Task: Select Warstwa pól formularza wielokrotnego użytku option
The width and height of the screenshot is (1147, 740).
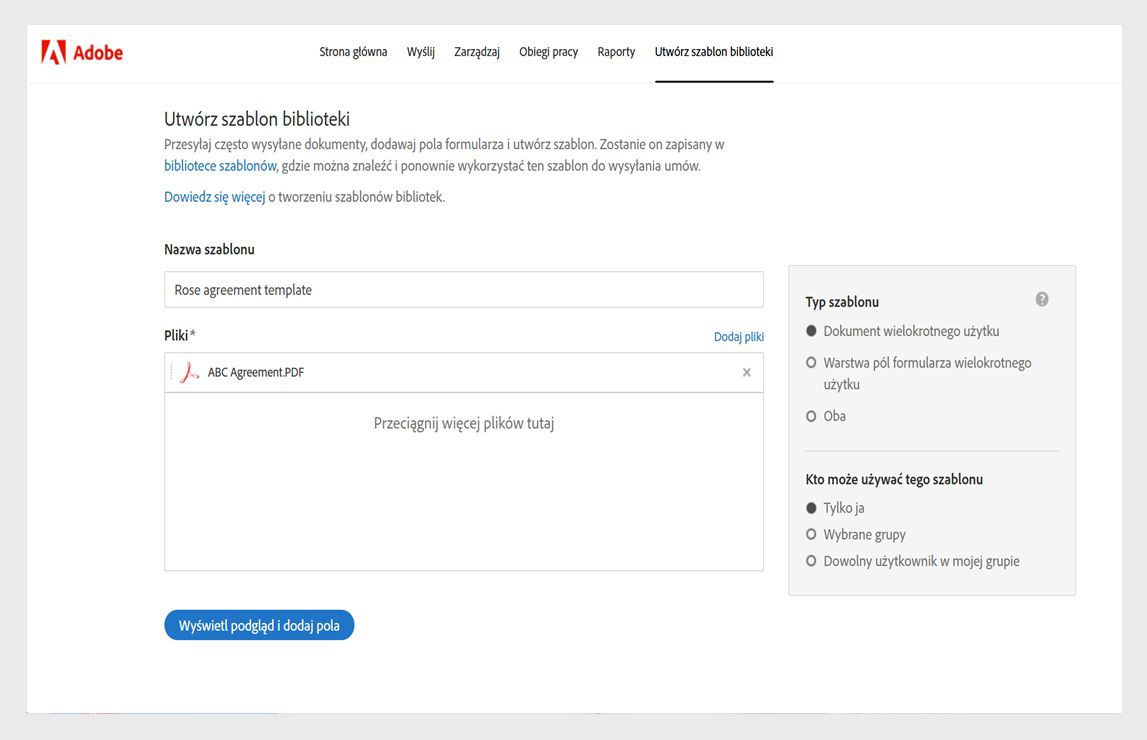Action: pyautogui.click(x=811, y=363)
